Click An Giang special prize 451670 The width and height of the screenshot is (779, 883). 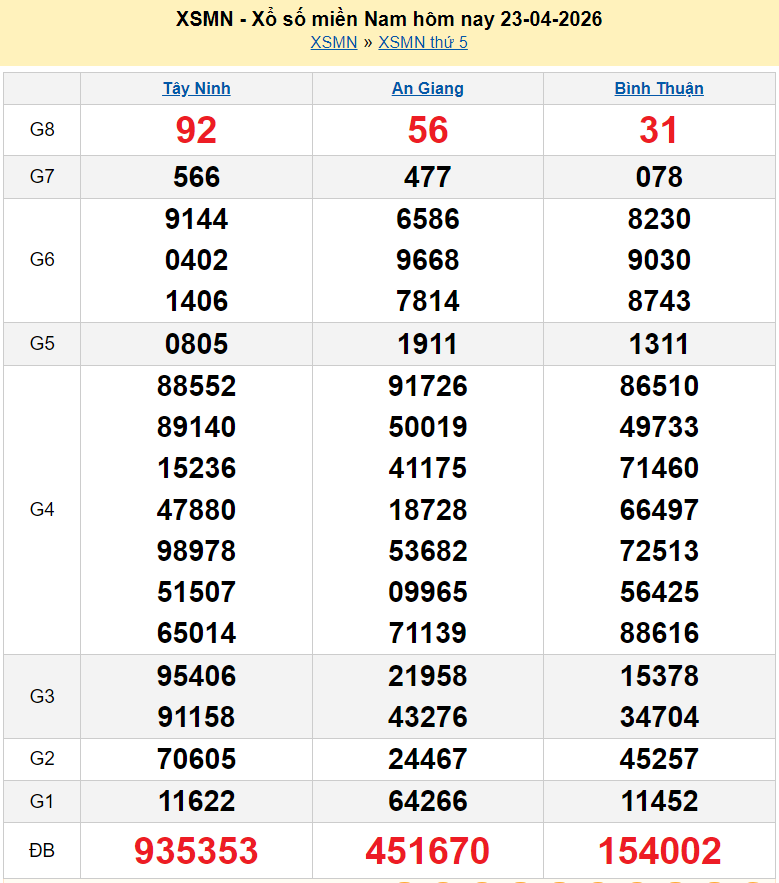[427, 851]
